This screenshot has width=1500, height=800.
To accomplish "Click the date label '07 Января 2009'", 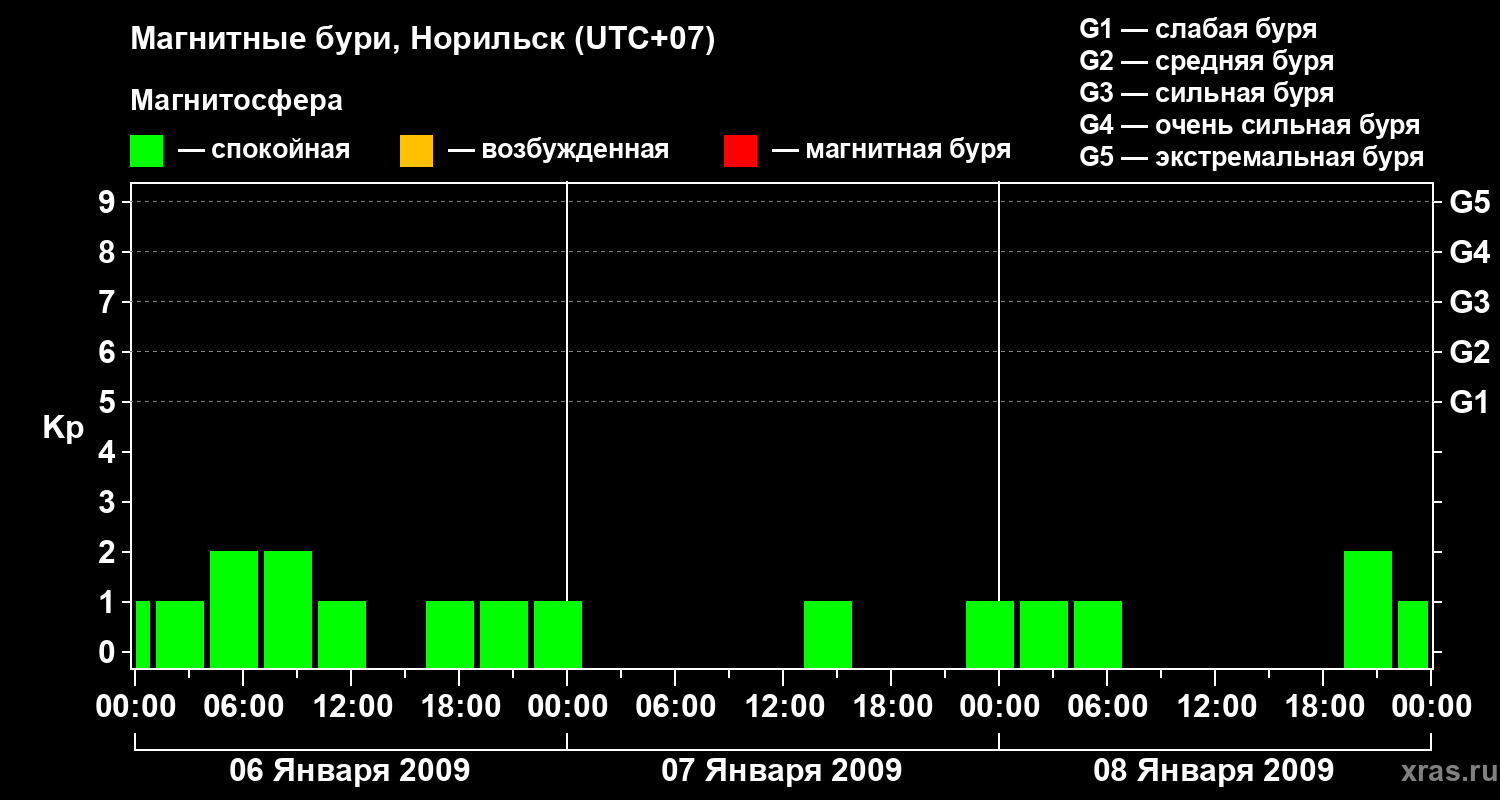I will click(782, 770).
